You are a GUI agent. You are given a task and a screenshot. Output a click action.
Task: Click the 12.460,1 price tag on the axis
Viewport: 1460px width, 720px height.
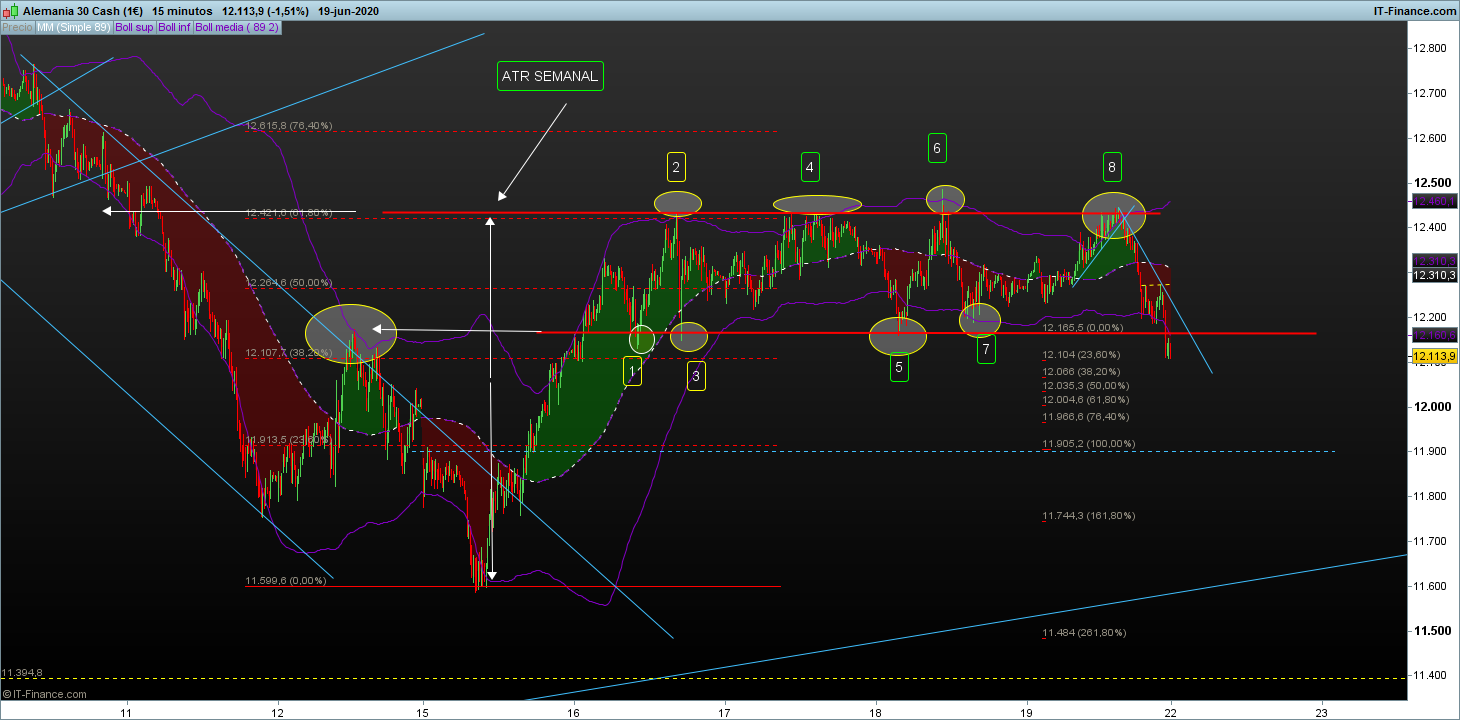pos(1434,202)
